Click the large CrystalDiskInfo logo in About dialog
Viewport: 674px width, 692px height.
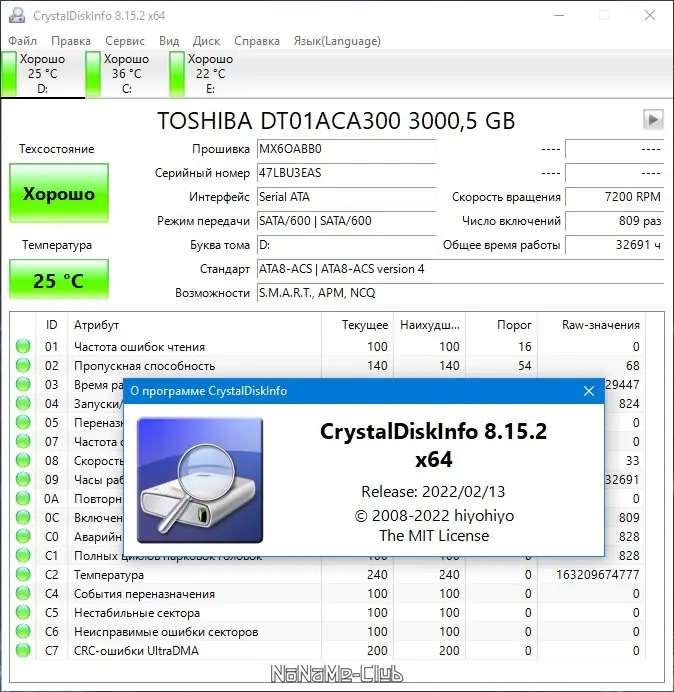(x=200, y=480)
